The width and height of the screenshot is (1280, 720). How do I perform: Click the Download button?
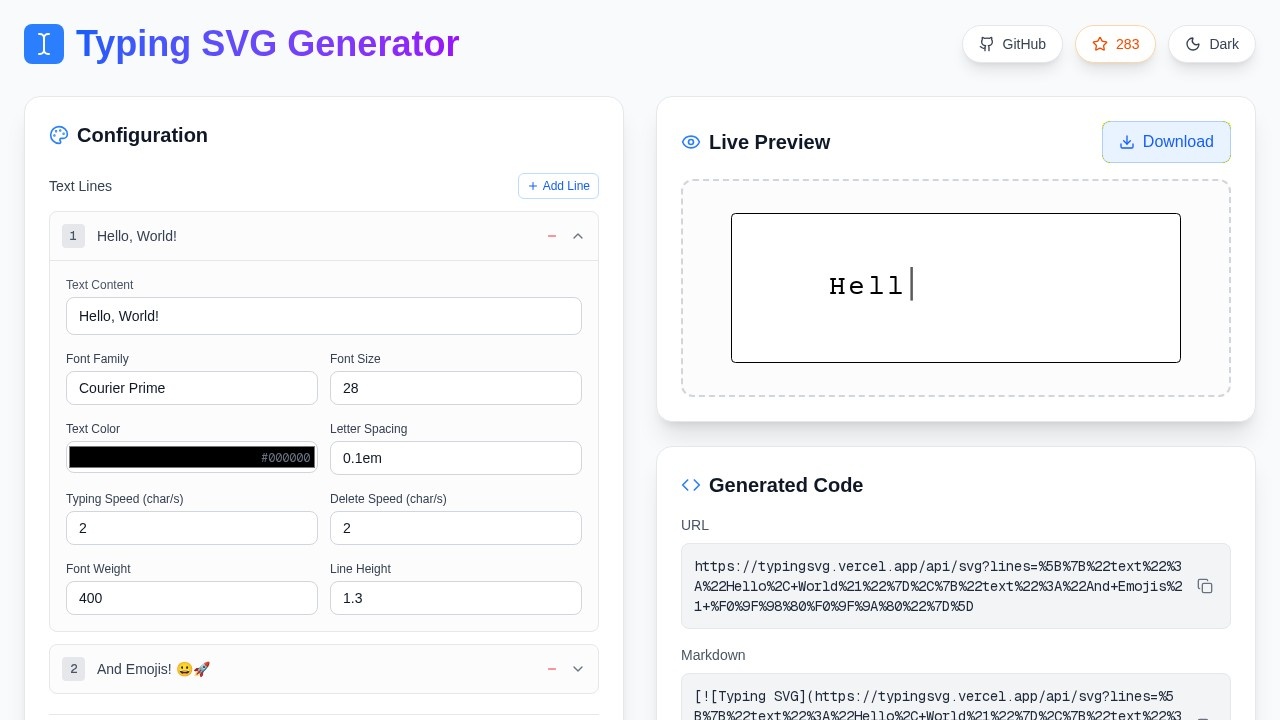point(1166,142)
